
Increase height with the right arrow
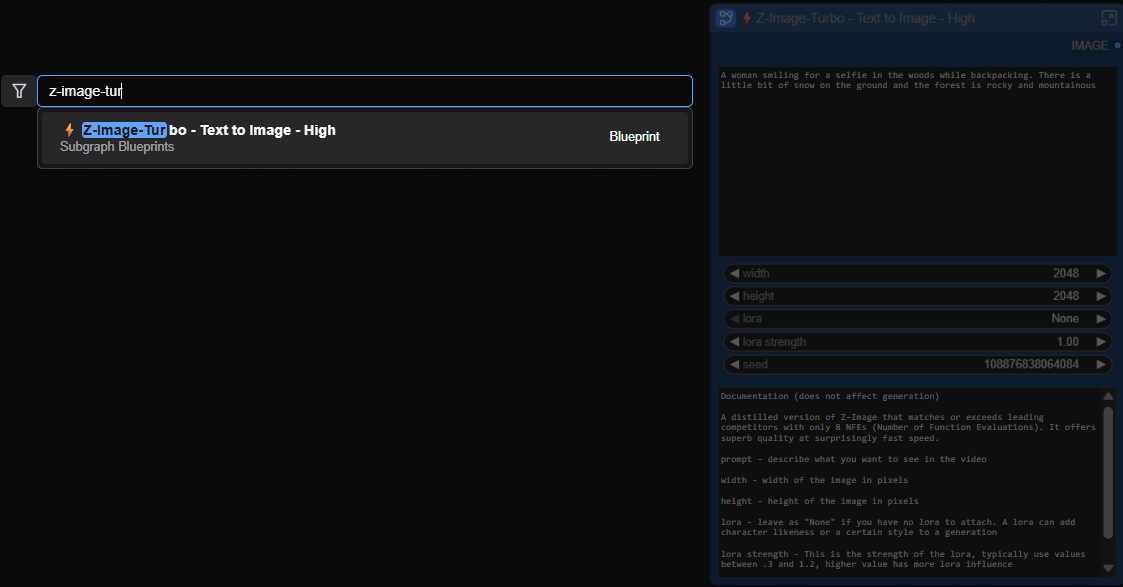(x=1101, y=297)
